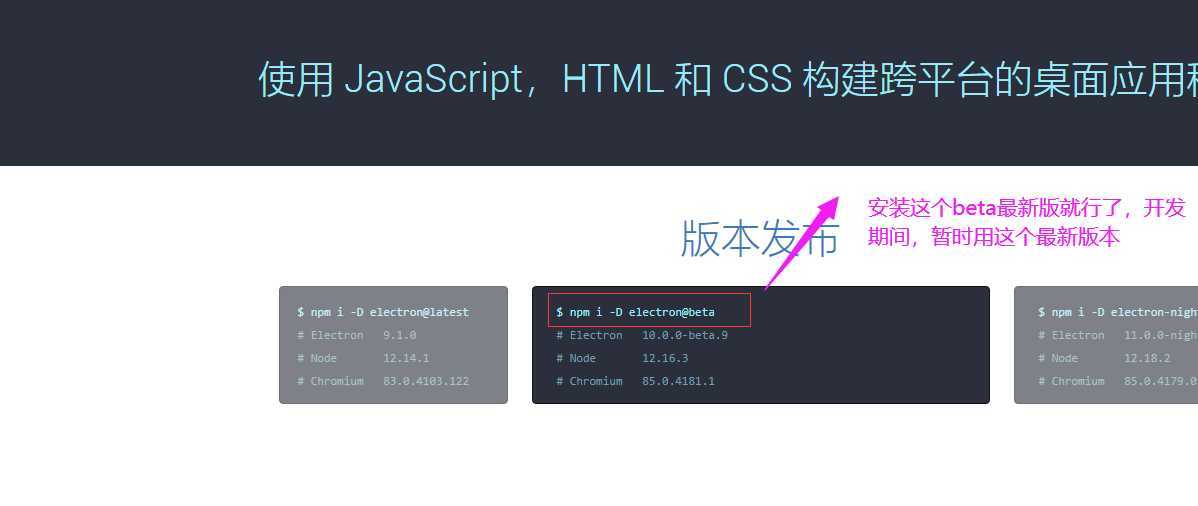Click the electron@latest install command card

pos(393,345)
